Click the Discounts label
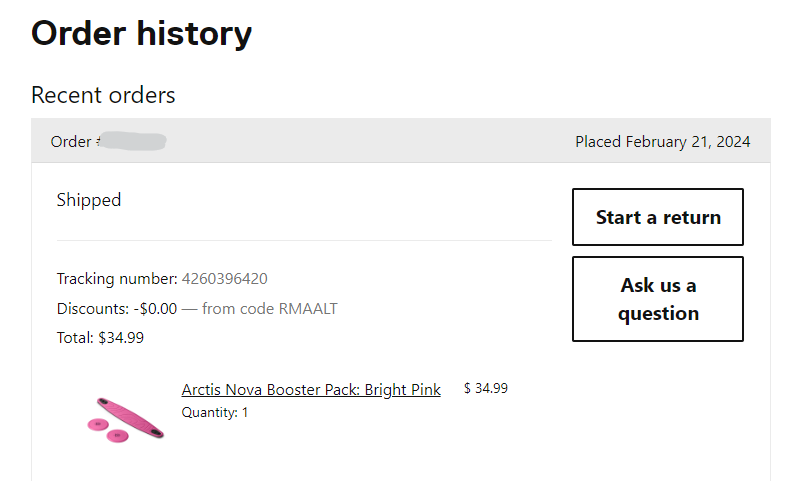This screenshot has height=481, width=788. (x=93, y=309)
